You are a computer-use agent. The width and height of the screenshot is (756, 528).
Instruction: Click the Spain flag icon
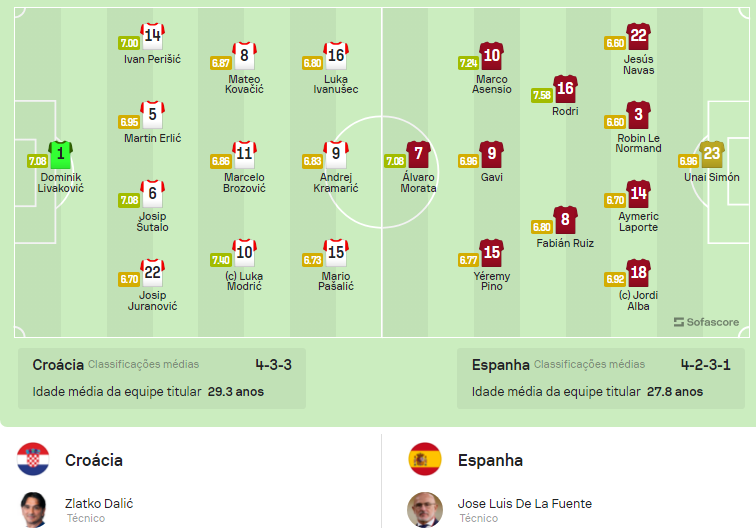425,459
